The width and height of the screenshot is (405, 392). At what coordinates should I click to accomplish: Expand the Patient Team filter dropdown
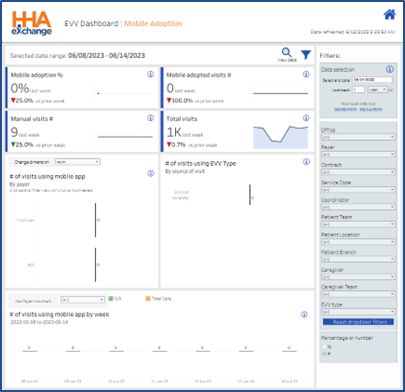[x=358, y=224]
